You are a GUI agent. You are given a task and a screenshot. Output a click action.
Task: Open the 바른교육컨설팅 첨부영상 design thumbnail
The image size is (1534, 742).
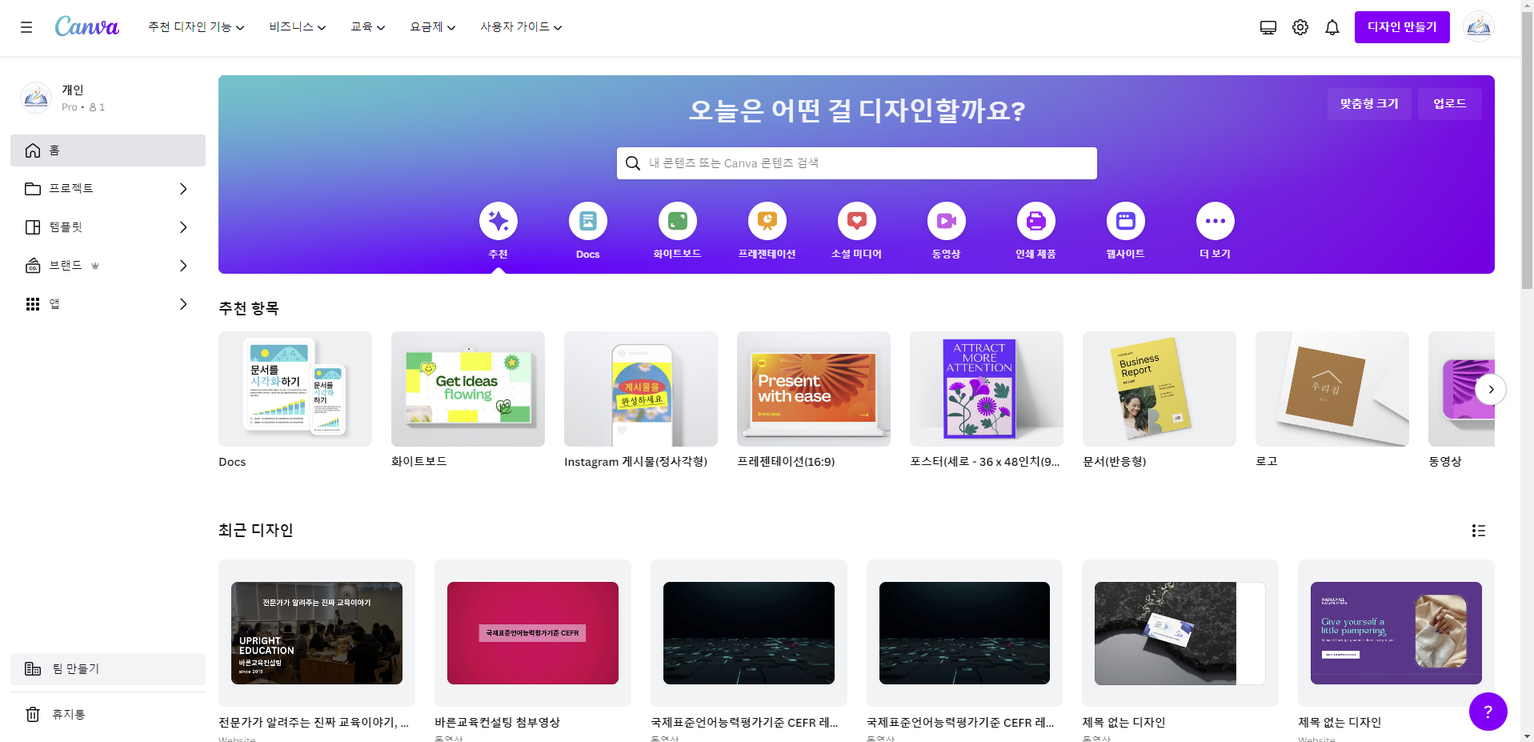pyautogui.click(x=532, y=633)
